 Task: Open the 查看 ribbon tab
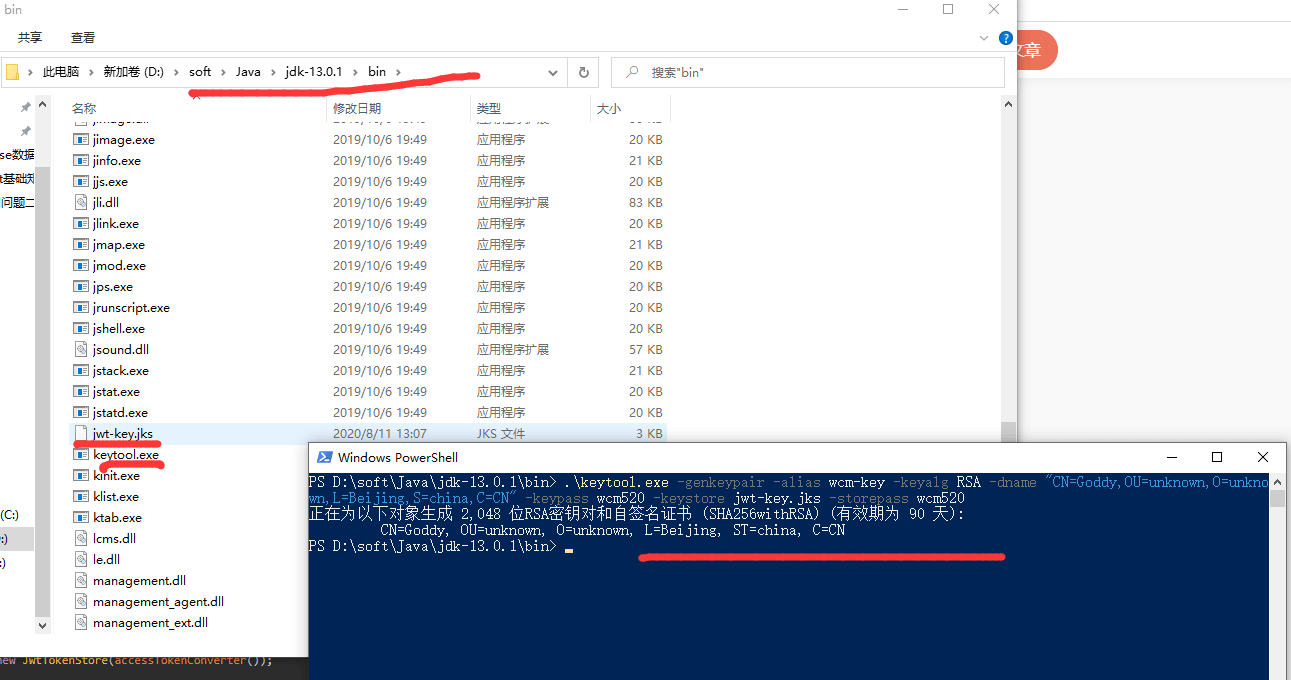point(83,38)
